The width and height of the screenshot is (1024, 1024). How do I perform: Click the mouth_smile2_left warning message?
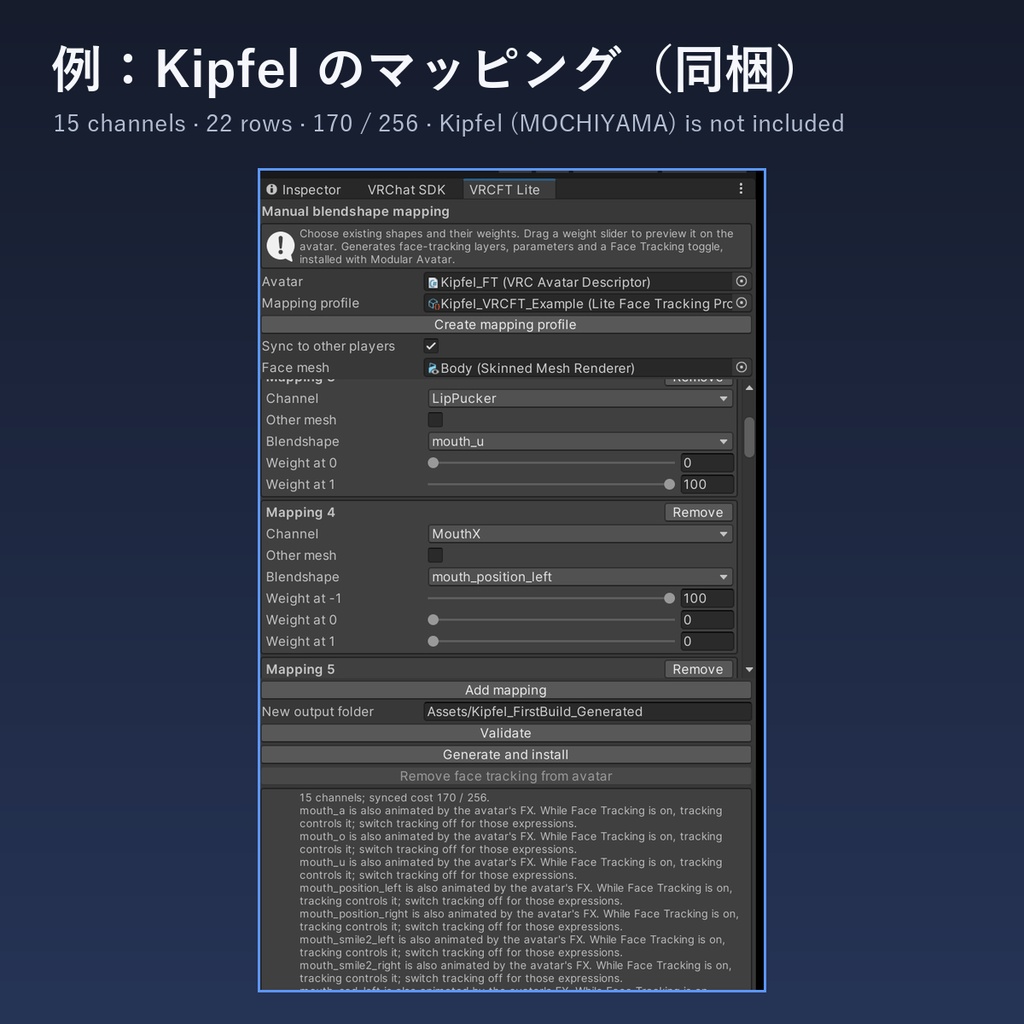pyautogui.click(x=512, y=946)
